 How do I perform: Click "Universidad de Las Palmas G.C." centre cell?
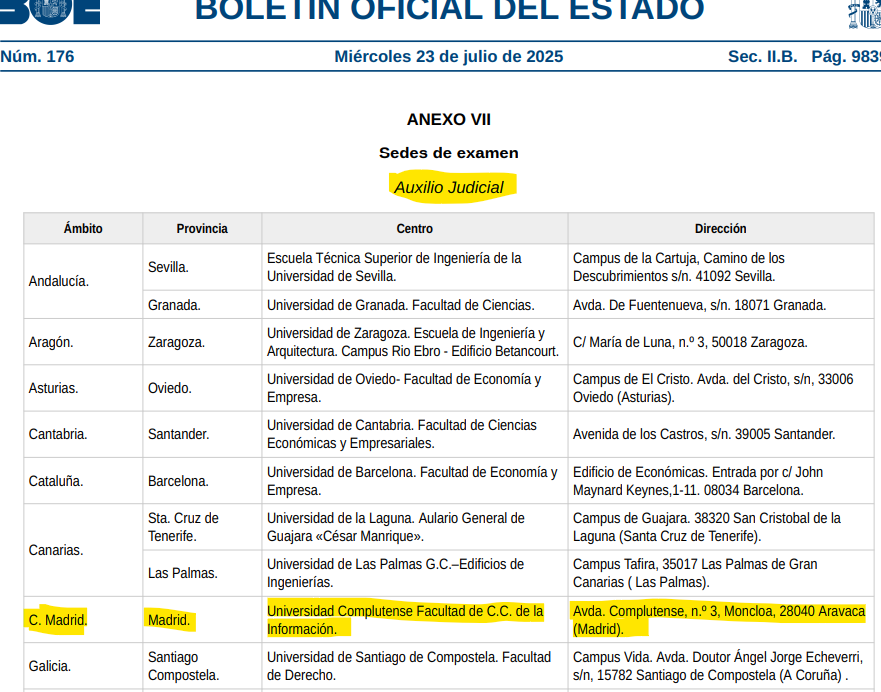click(415, 573)
